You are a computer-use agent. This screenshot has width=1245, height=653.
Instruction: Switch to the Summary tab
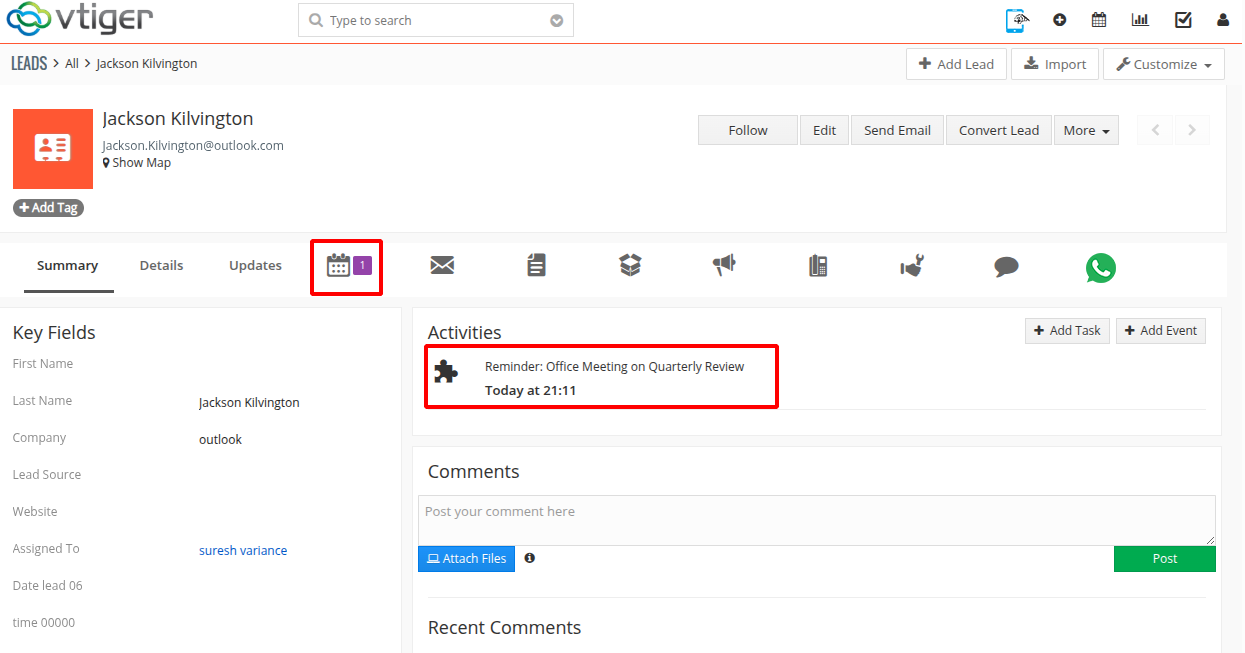68,266
